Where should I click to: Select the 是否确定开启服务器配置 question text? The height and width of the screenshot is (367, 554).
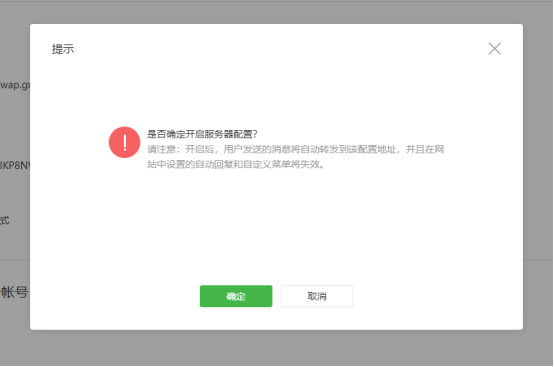(202, 134)
